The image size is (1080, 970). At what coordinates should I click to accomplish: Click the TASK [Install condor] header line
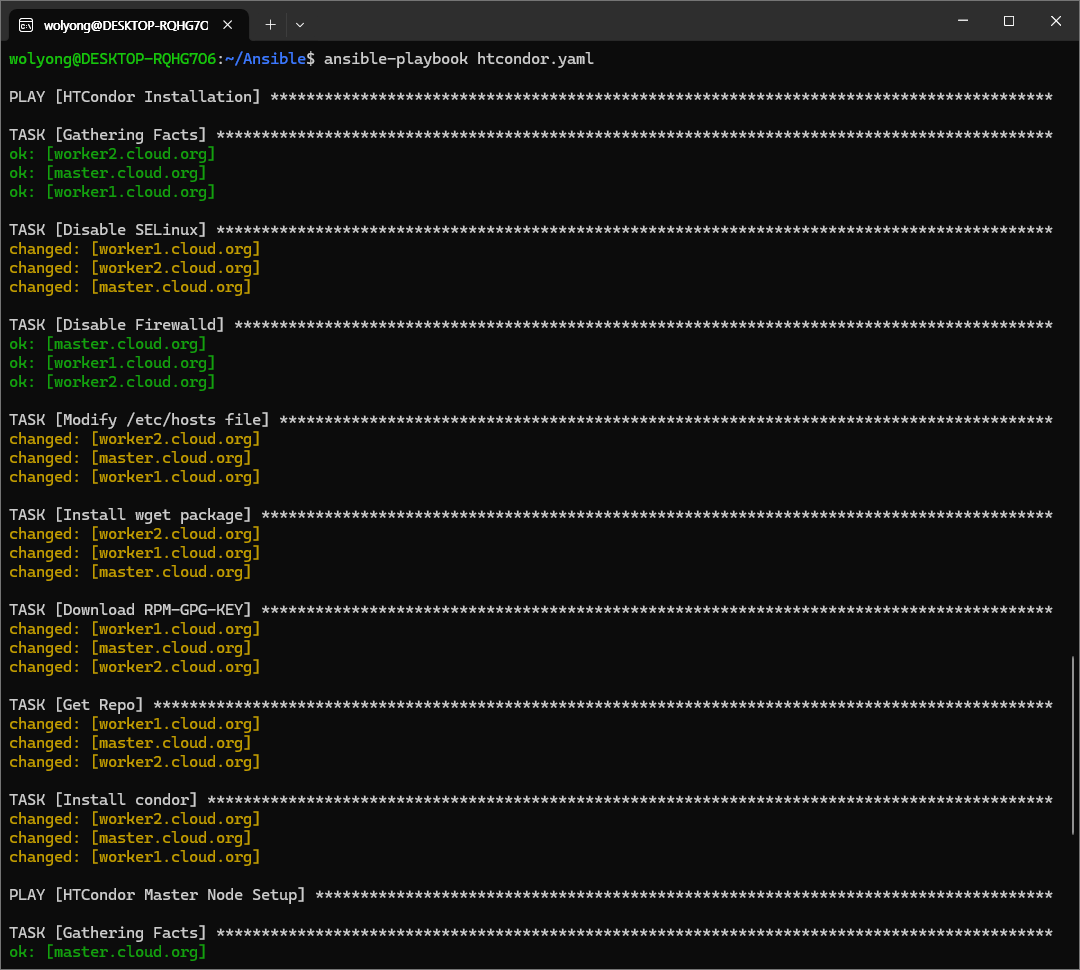(x=103, y=800)
